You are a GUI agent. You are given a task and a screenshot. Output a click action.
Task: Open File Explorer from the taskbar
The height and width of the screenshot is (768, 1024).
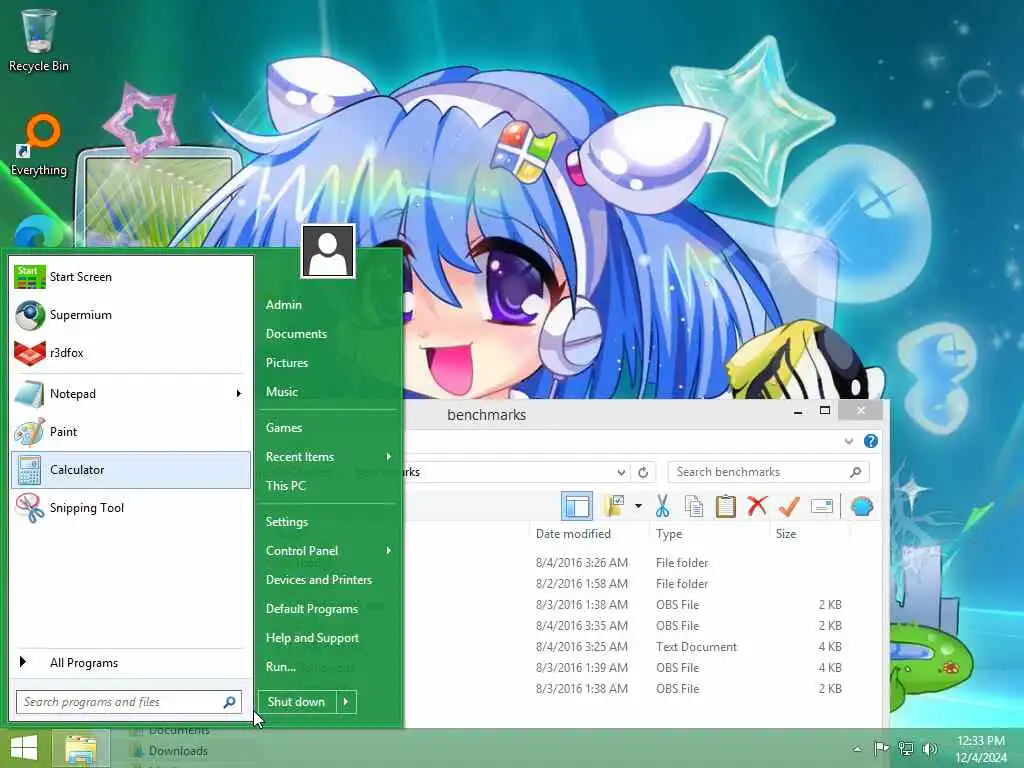pyautogui.click(x=80, y=748)
